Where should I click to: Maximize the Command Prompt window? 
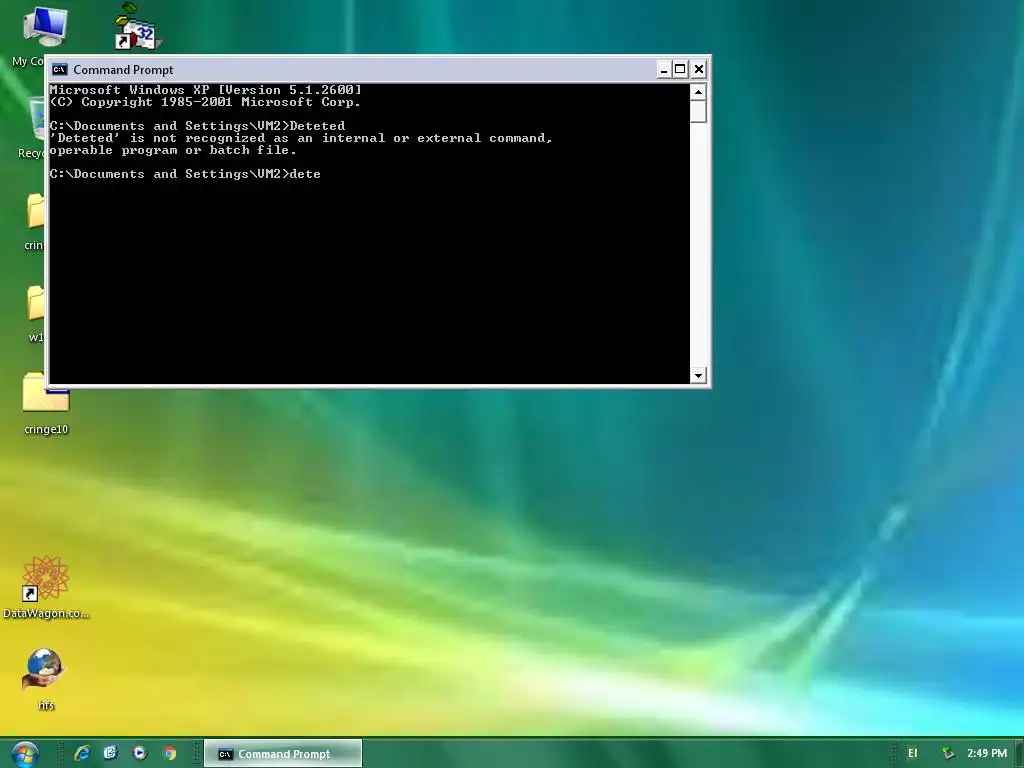click(680, 69)
